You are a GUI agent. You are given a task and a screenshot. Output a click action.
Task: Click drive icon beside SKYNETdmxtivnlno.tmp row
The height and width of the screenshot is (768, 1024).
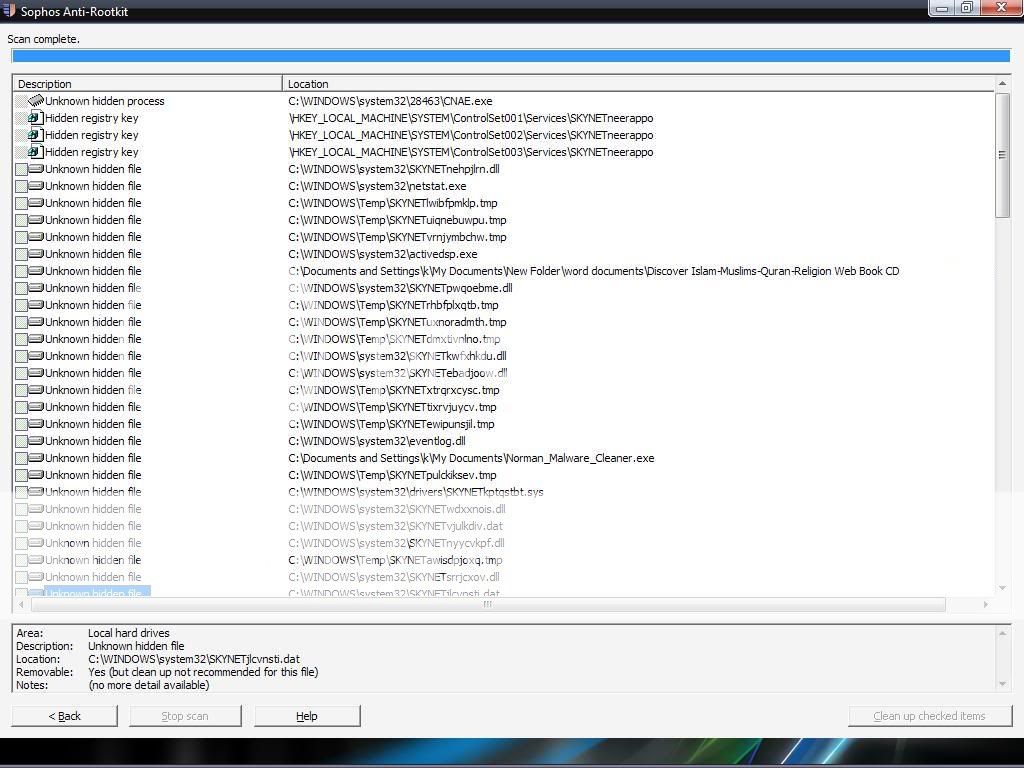[36, 338]
